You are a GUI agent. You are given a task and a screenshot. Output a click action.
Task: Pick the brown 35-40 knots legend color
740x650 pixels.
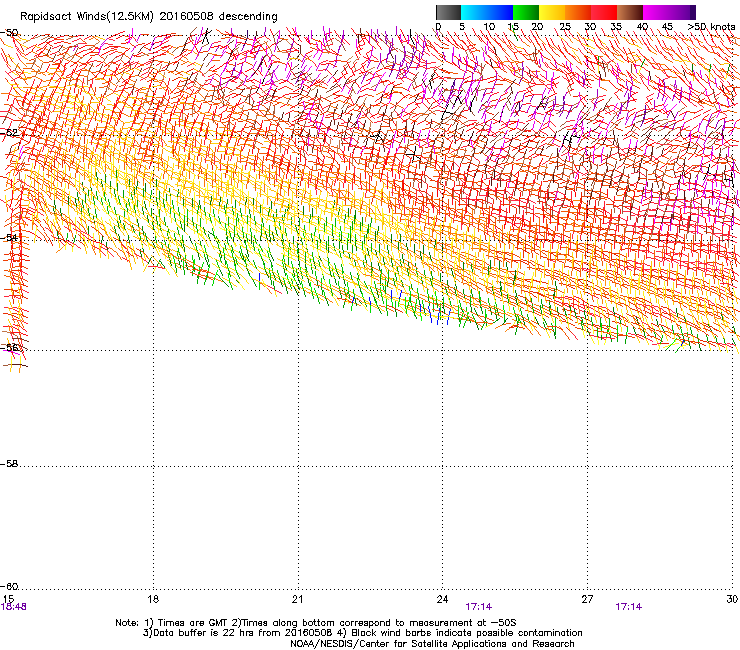pyautogui.click(x=630, y=12)
